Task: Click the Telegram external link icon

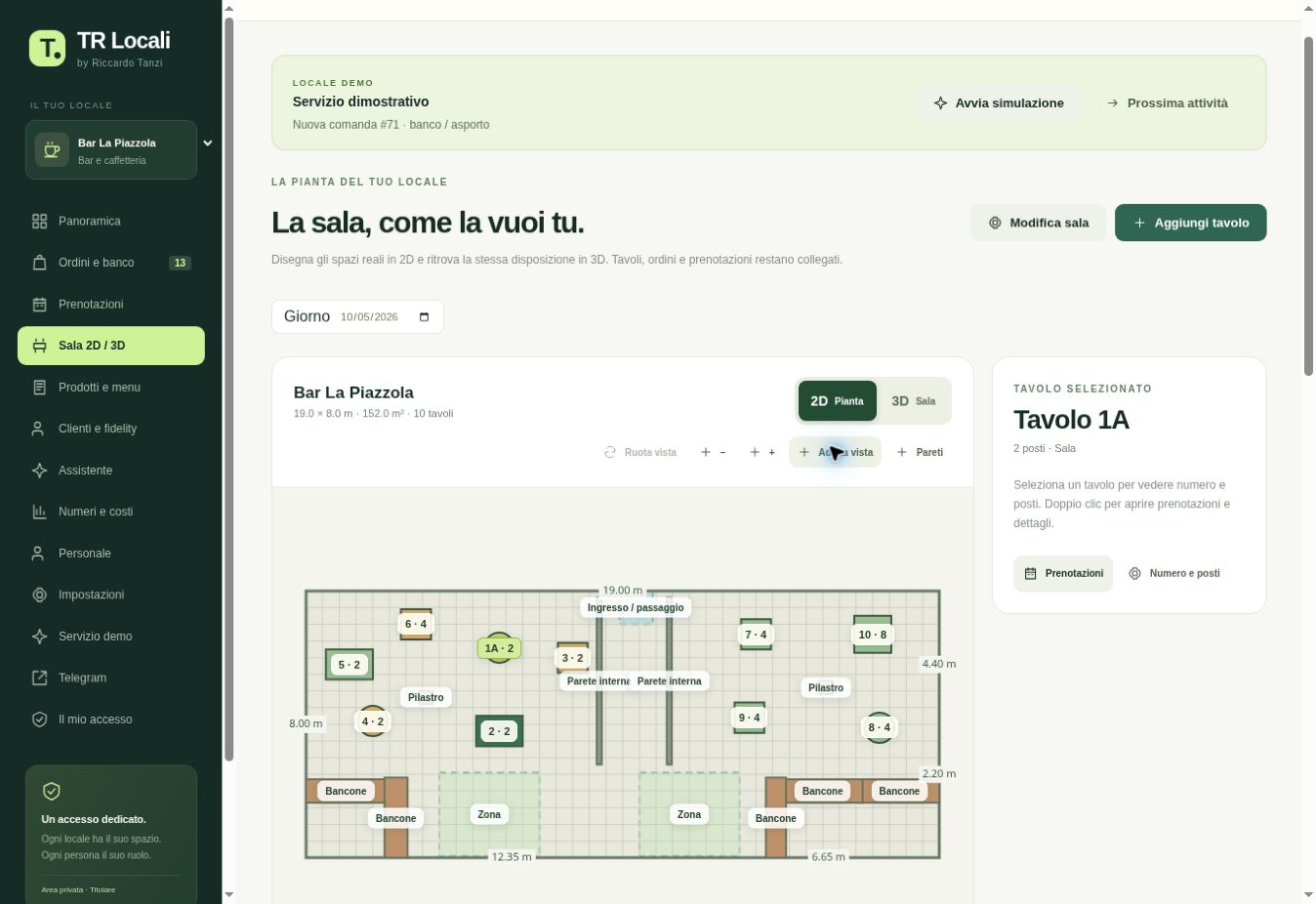Action: pos(39,678)
